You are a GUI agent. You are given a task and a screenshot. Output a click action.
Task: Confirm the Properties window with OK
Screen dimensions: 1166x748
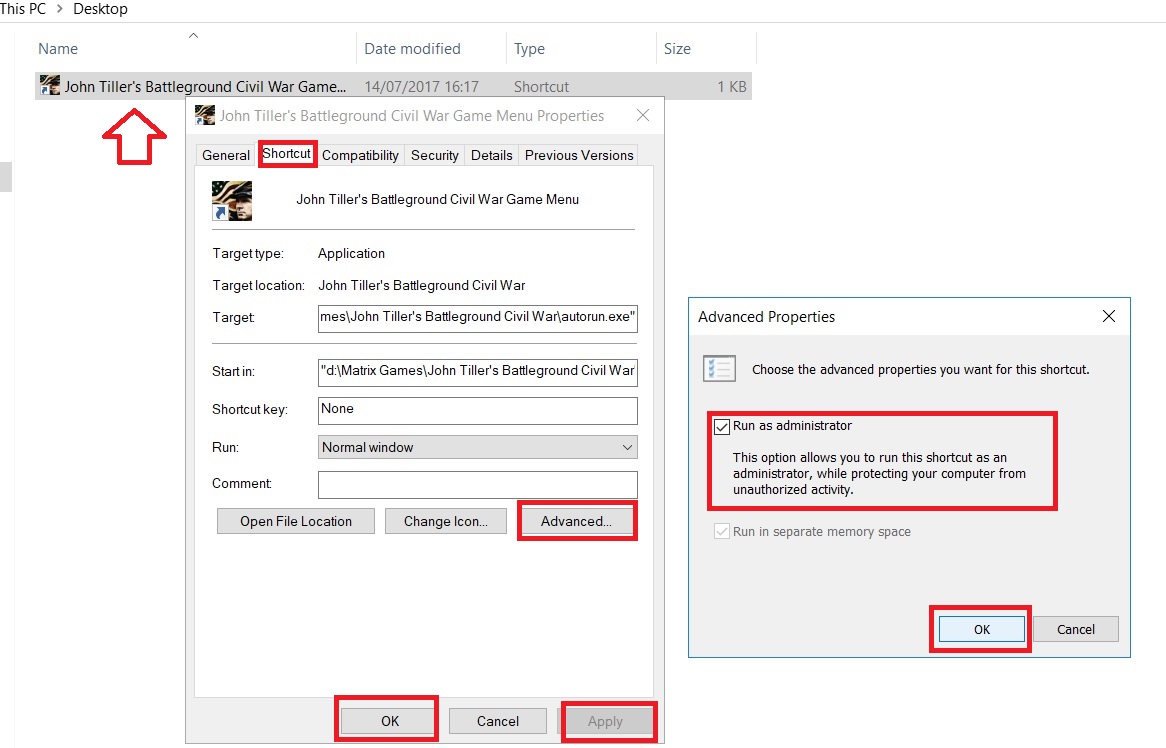[x=389, y=721]
